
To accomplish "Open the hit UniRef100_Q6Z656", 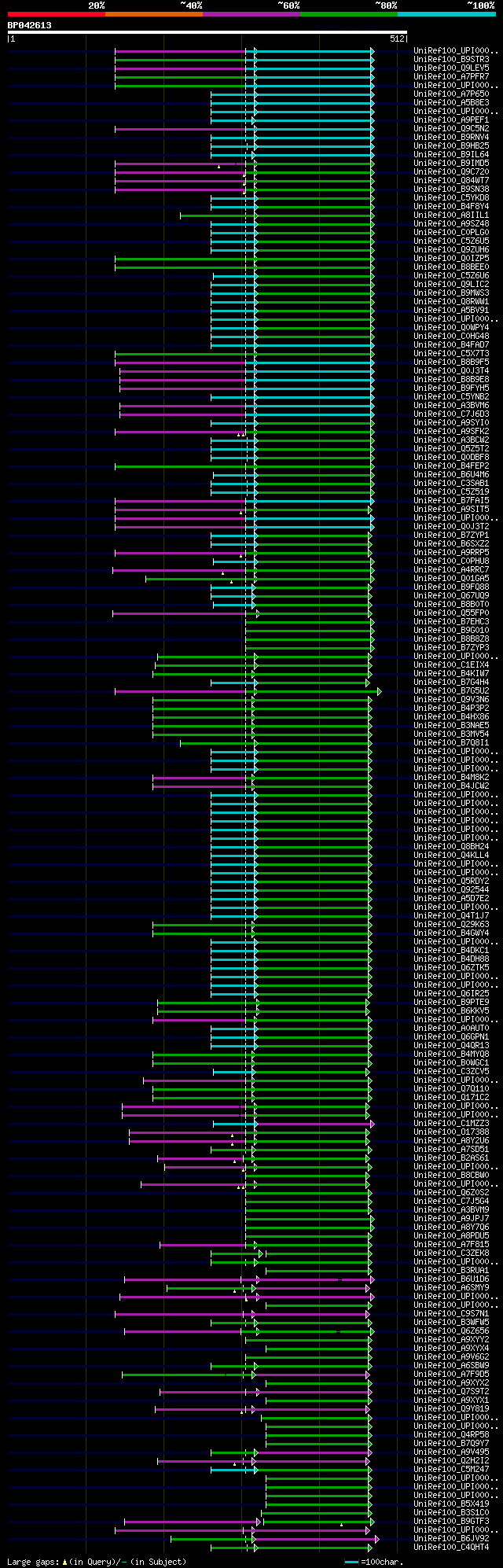I will click(x=451, y=1331).
